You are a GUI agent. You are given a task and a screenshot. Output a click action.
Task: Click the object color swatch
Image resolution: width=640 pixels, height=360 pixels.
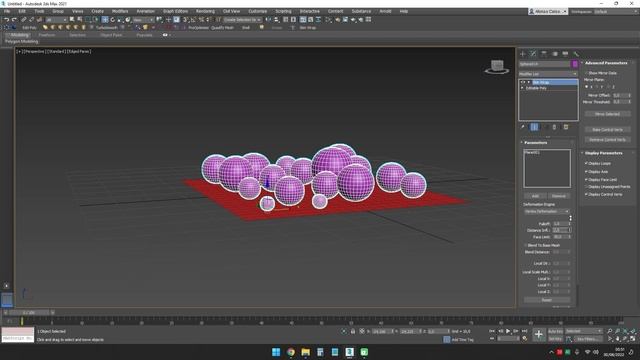575,64
